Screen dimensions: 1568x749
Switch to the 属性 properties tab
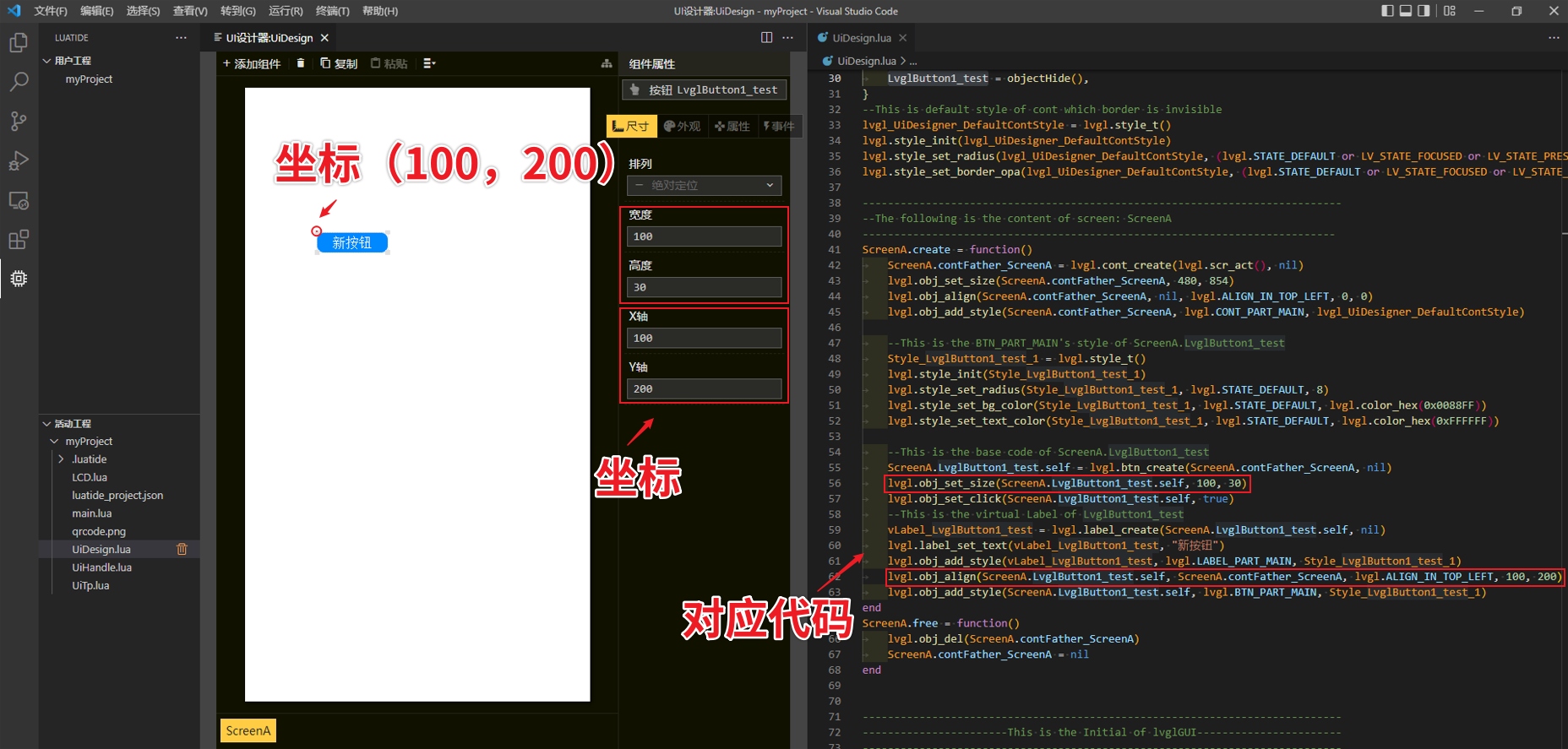[x=732, y=126]
